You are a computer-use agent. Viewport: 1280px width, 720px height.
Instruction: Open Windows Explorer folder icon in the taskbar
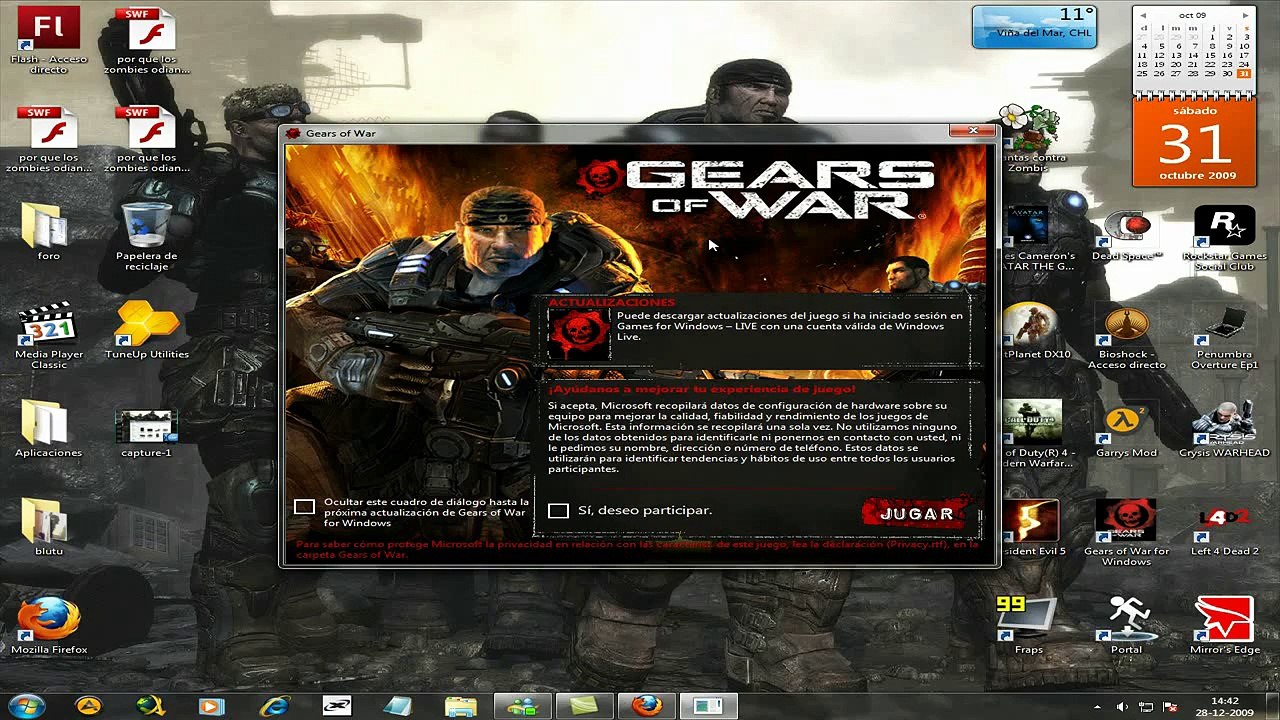click(460, 706)
